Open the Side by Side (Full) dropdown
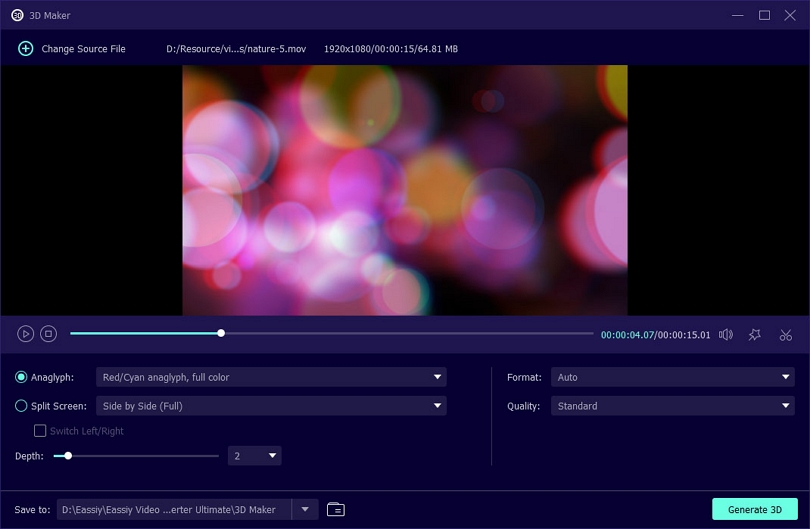Image resolution: width=810 pixels, height=529 pixels. pos(271,406)
